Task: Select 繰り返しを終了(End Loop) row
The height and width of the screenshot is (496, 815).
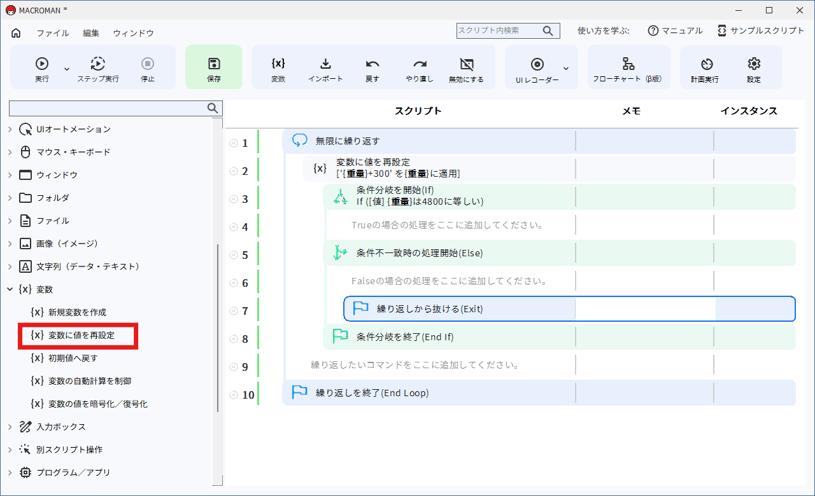Action: [538, 393]
